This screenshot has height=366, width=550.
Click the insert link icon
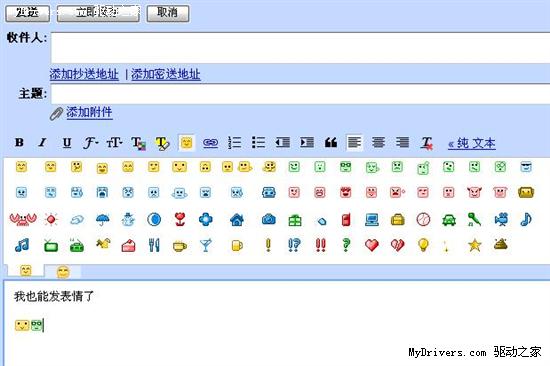click(210, 143)
